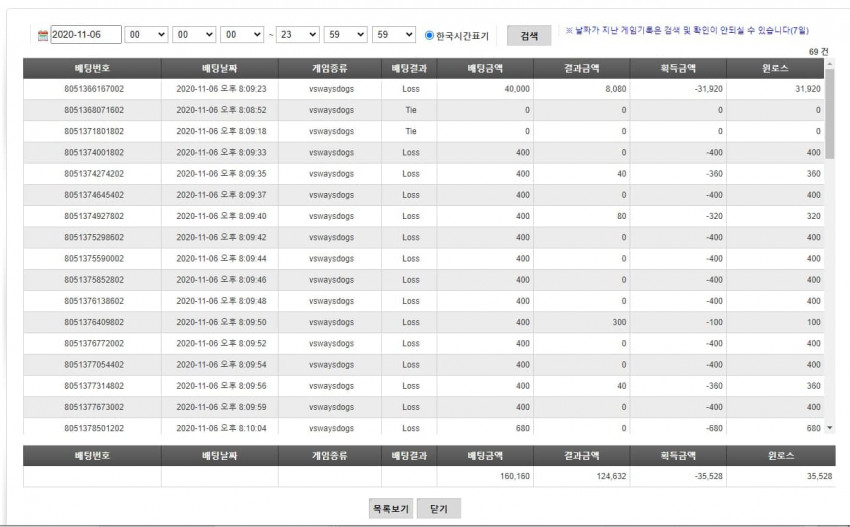Open the start hour dropdown
Viewport: 850px width, 527px height.
click(146, 35)
